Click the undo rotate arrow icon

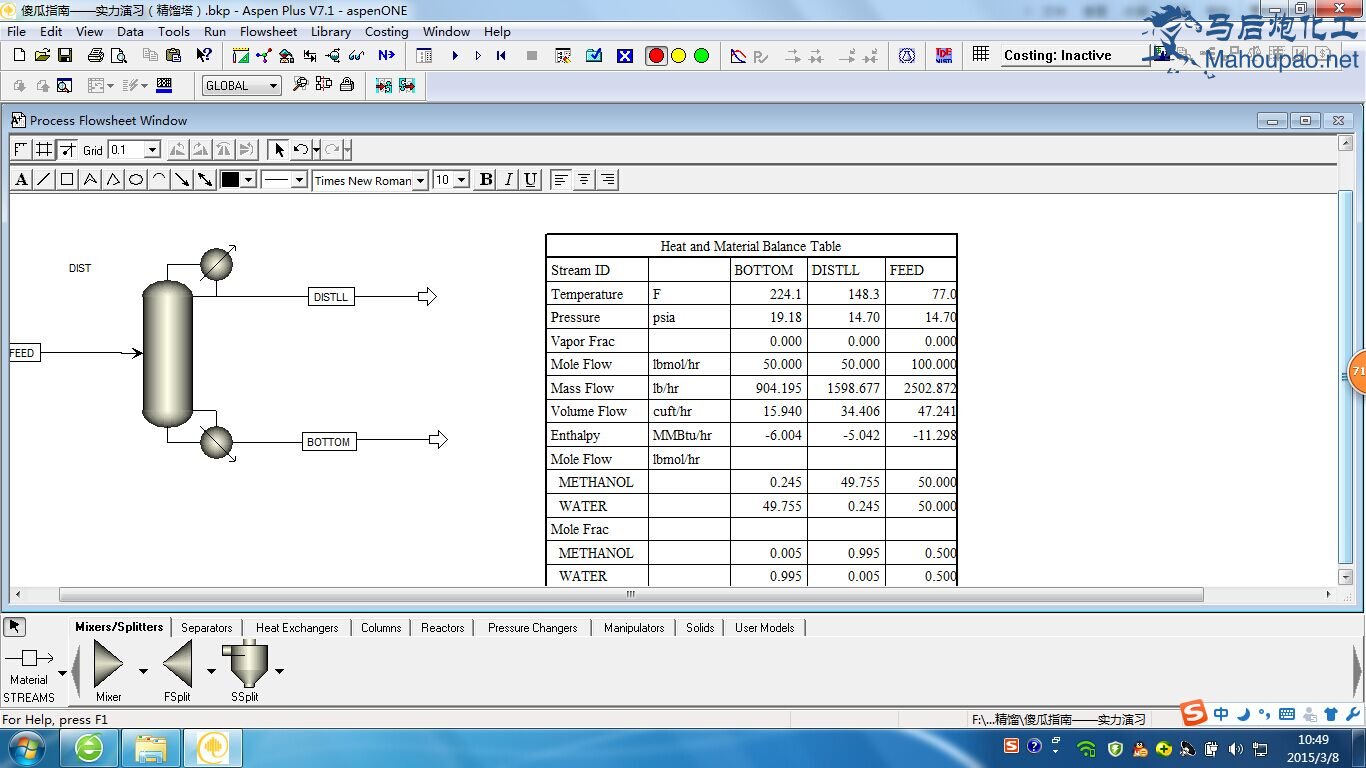(300, 149)
